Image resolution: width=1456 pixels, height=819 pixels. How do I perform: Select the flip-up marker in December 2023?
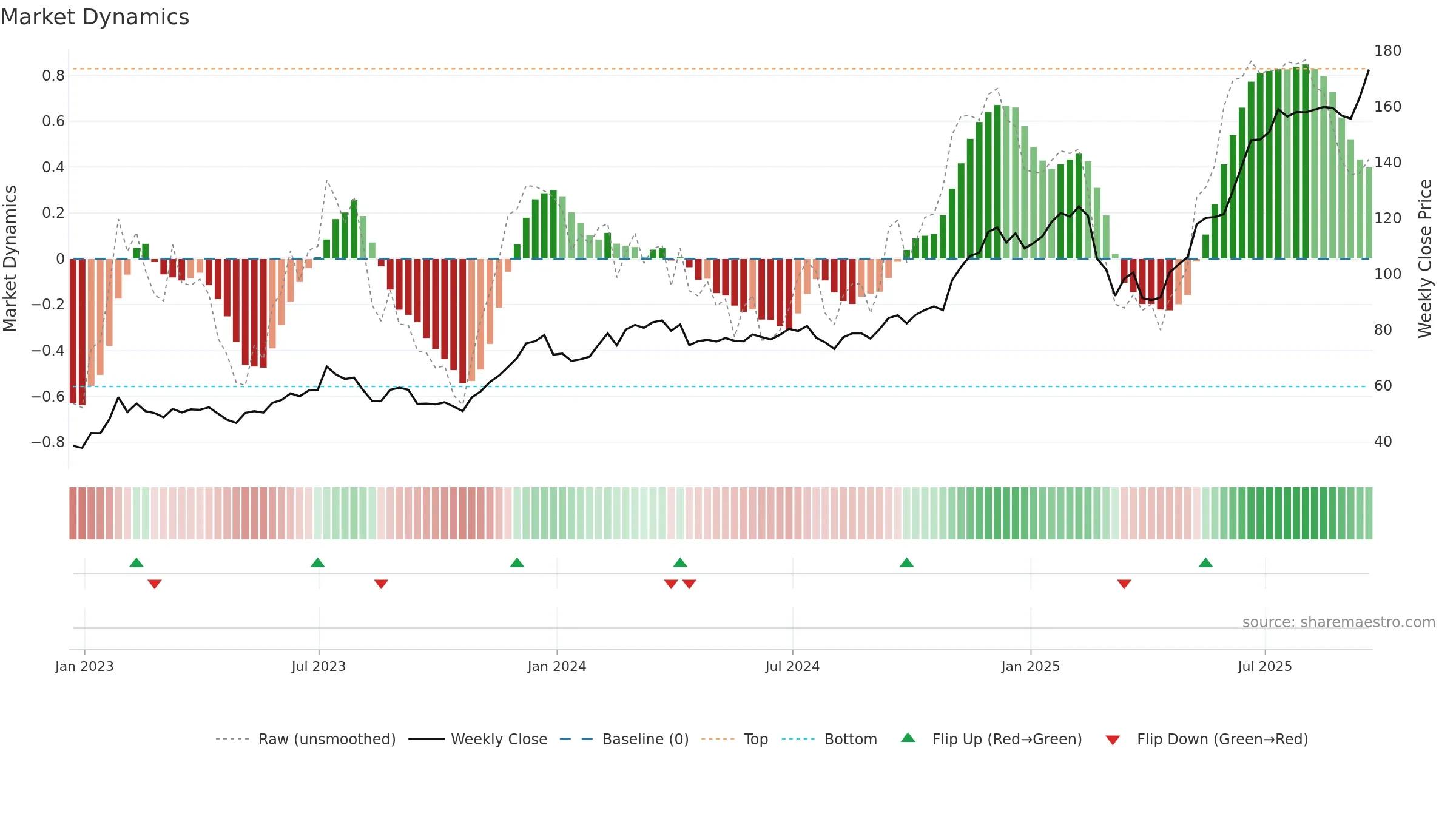click(517, 562)
